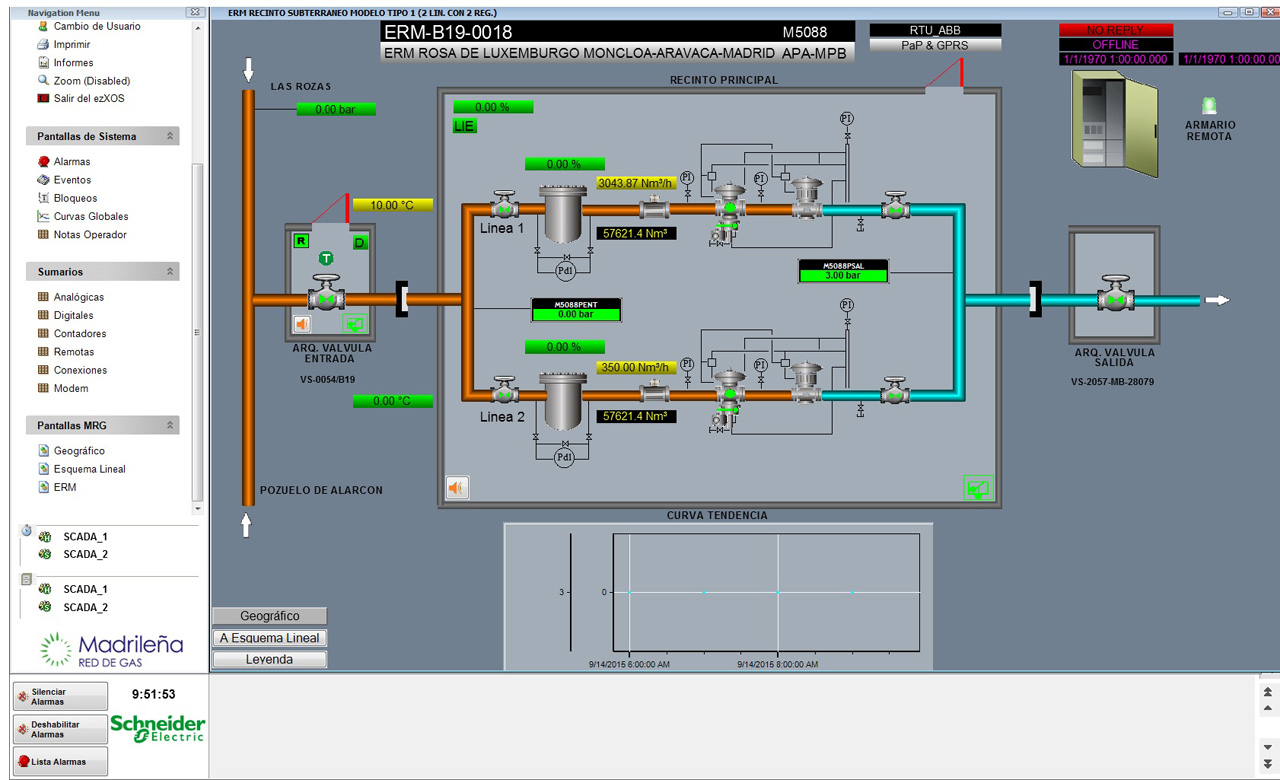This screenshot has width=1280, height=780.
Task: Click the red NO REPLY status
Action: click(1116, 30)
